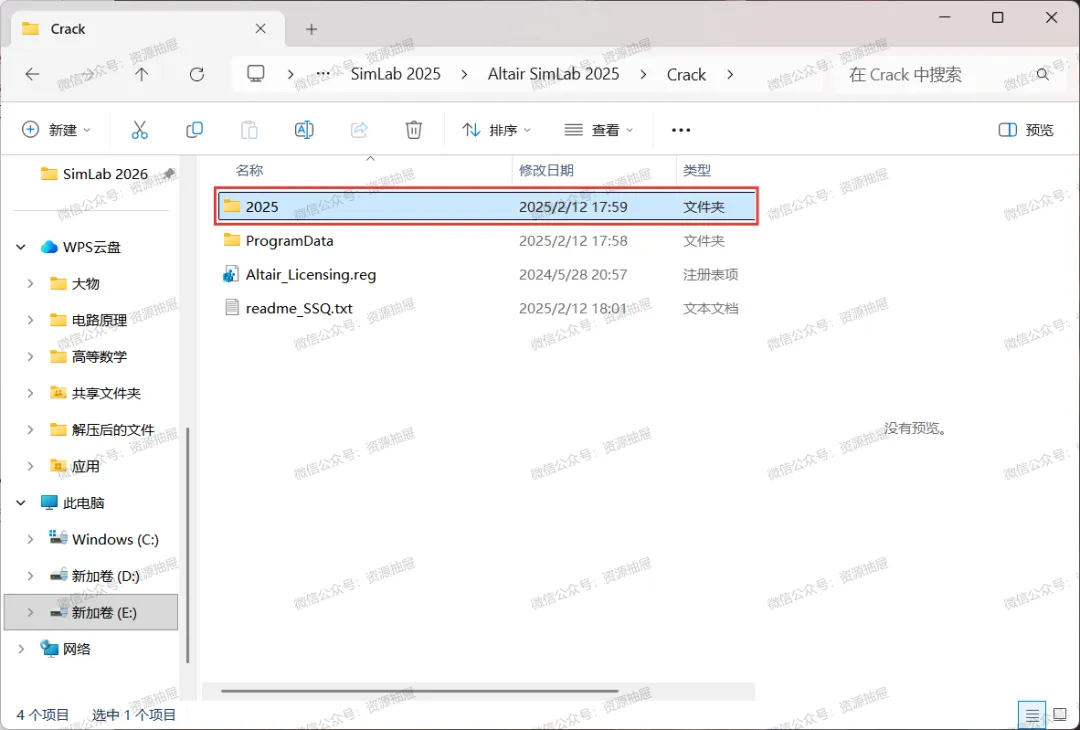Open the 查看 view dropdown
1080x730 pixels.
coord(599,129)
